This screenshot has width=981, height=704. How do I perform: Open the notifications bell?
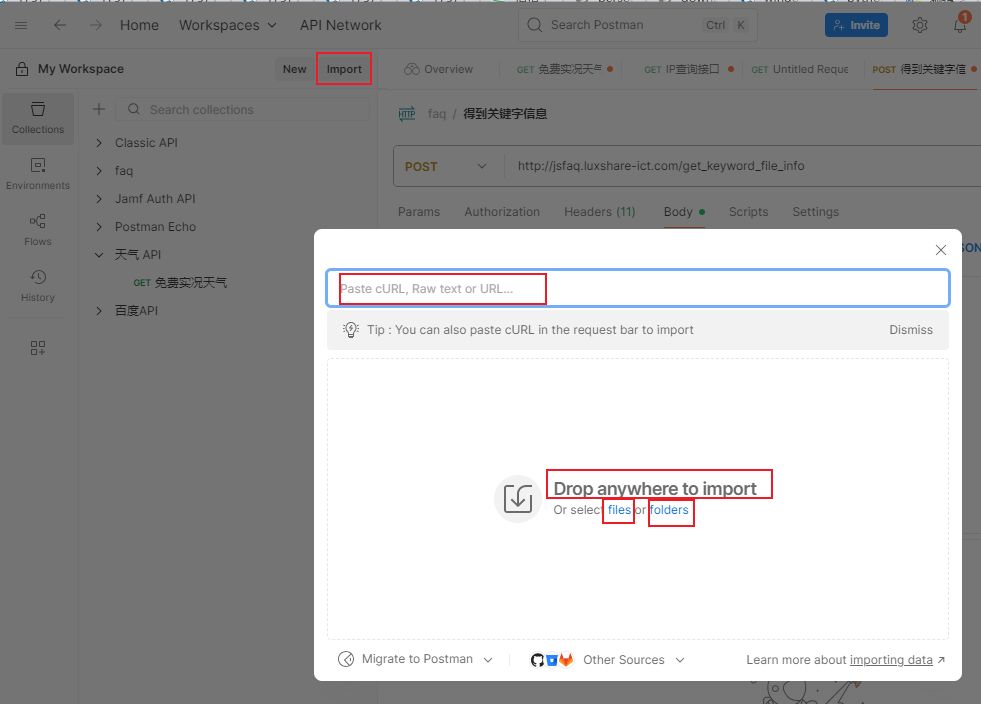point(960,25)
